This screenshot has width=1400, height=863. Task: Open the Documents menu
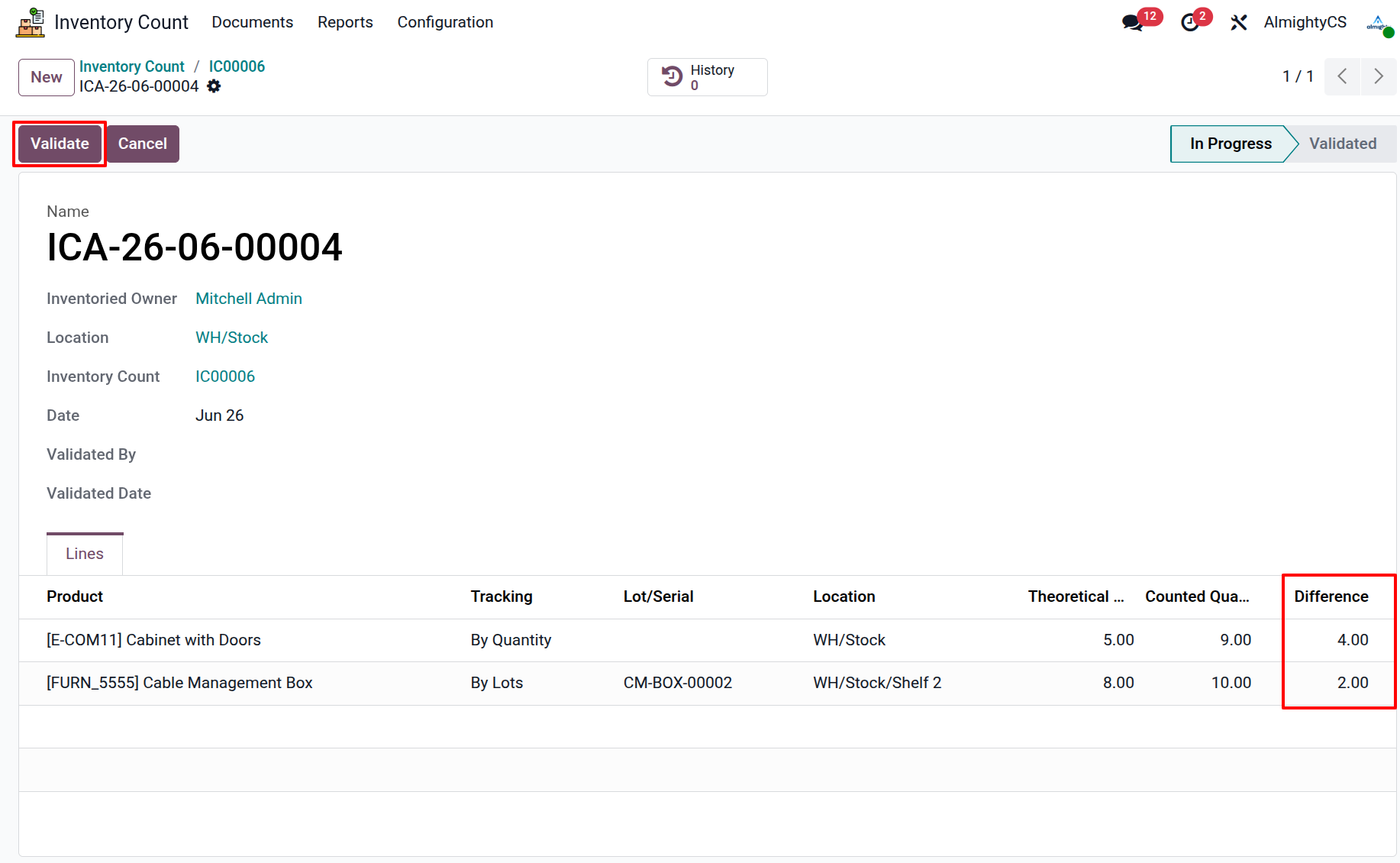pyautogui.click(x=253, y=22)
